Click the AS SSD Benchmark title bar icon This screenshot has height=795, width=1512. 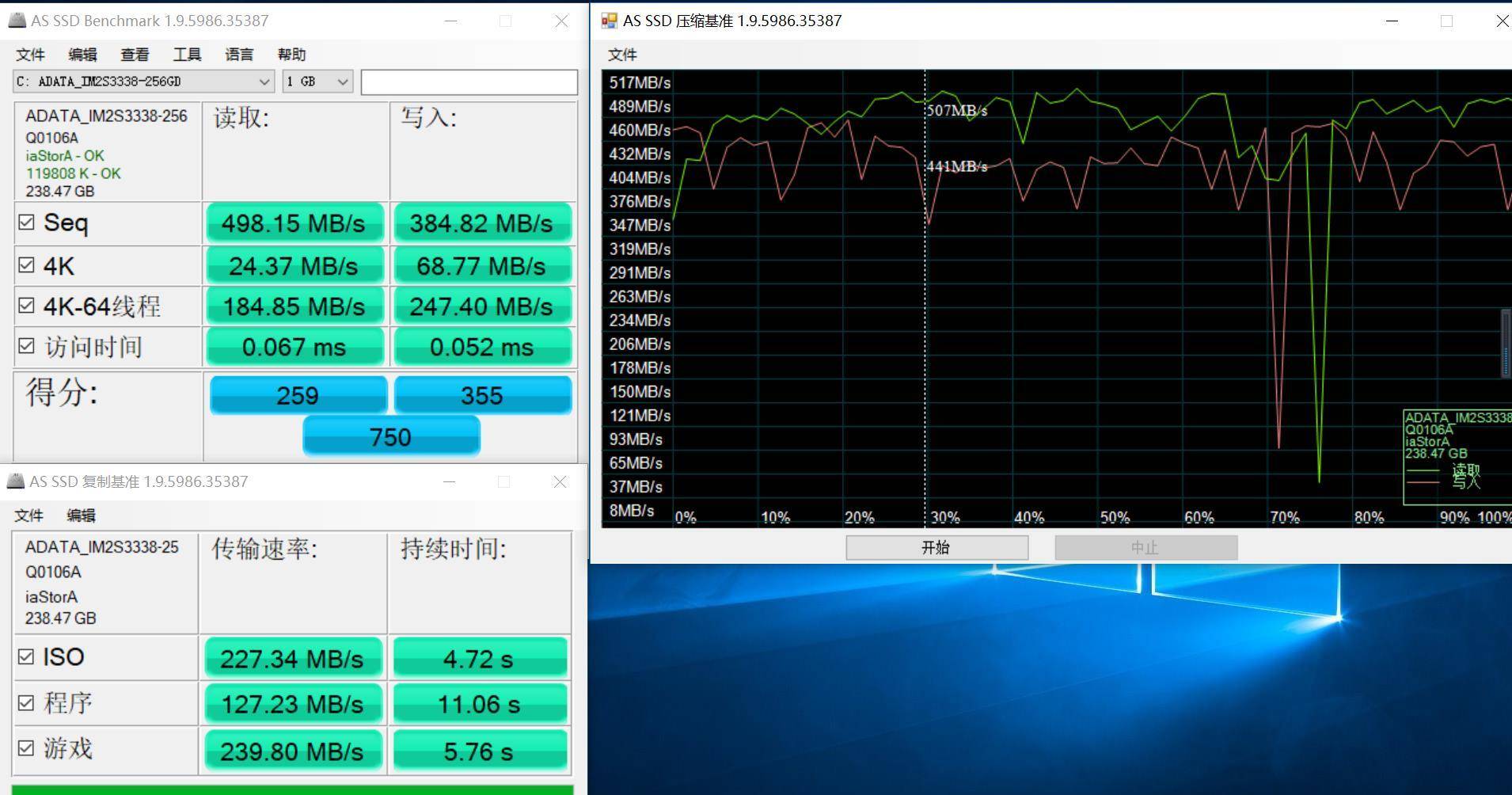[17, 21]
